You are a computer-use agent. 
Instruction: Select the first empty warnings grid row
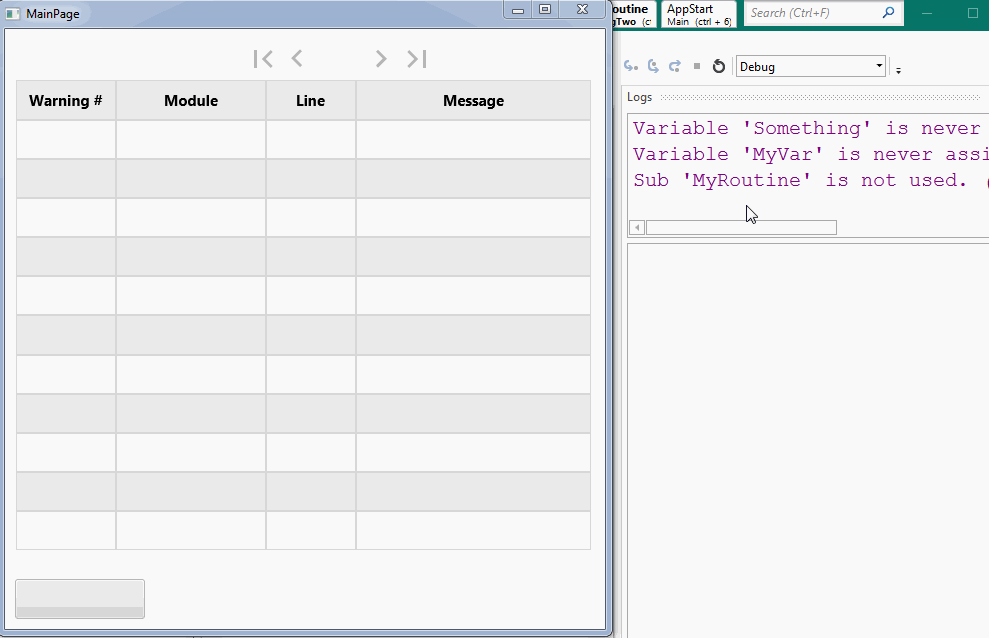(x=300, y=139)
